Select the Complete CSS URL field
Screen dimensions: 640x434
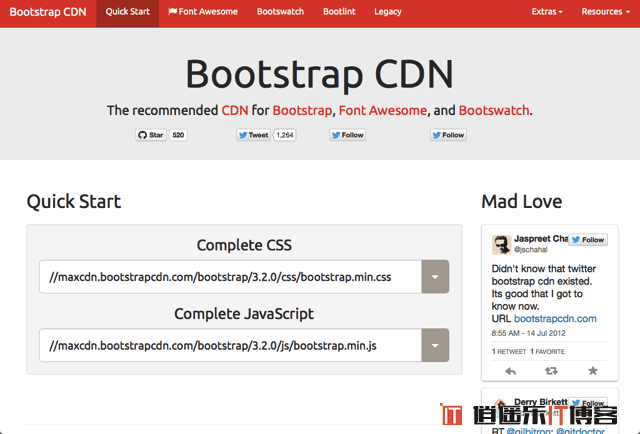230,277
